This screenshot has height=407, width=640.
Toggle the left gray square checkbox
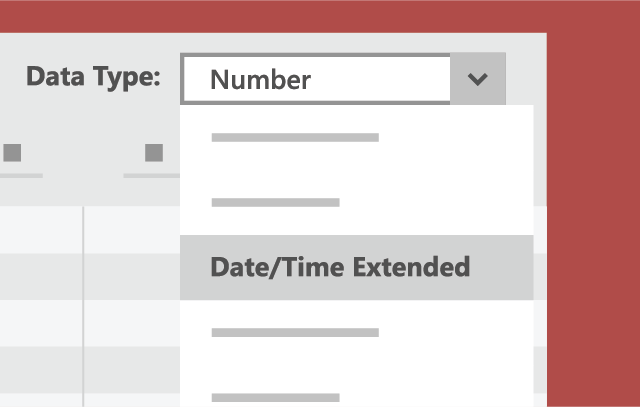(x=12, y=153)
